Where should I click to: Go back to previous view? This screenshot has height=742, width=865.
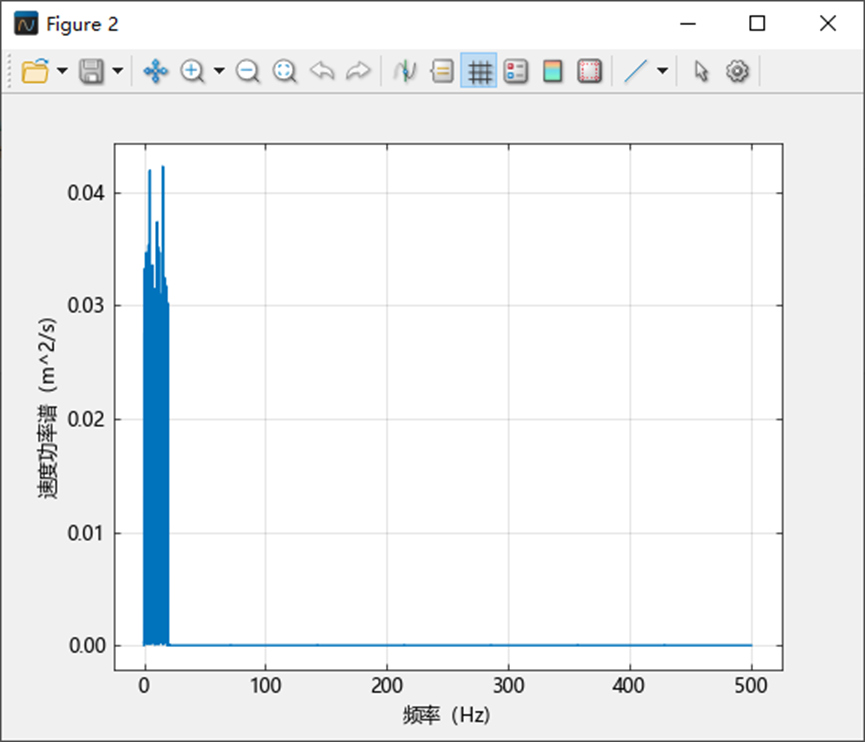click(x=322, y=71)
